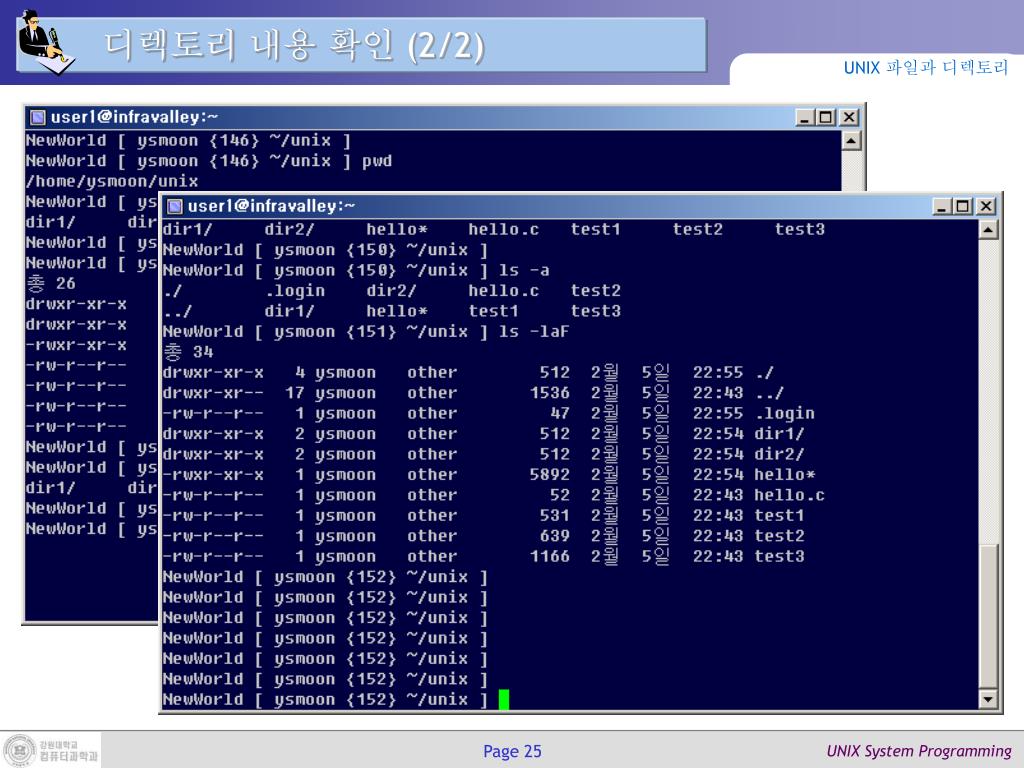Minimize the front terminal window
Screen dimensions: 1024x768
pyautogui.click(x=941, y=206)
